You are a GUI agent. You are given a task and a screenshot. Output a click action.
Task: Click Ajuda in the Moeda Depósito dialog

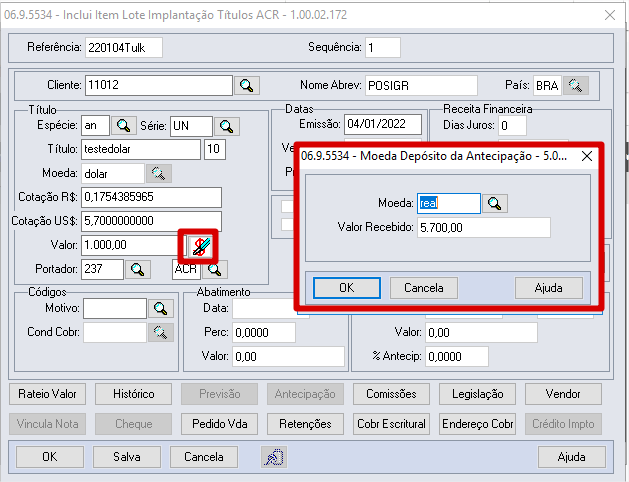pos(548,288)
